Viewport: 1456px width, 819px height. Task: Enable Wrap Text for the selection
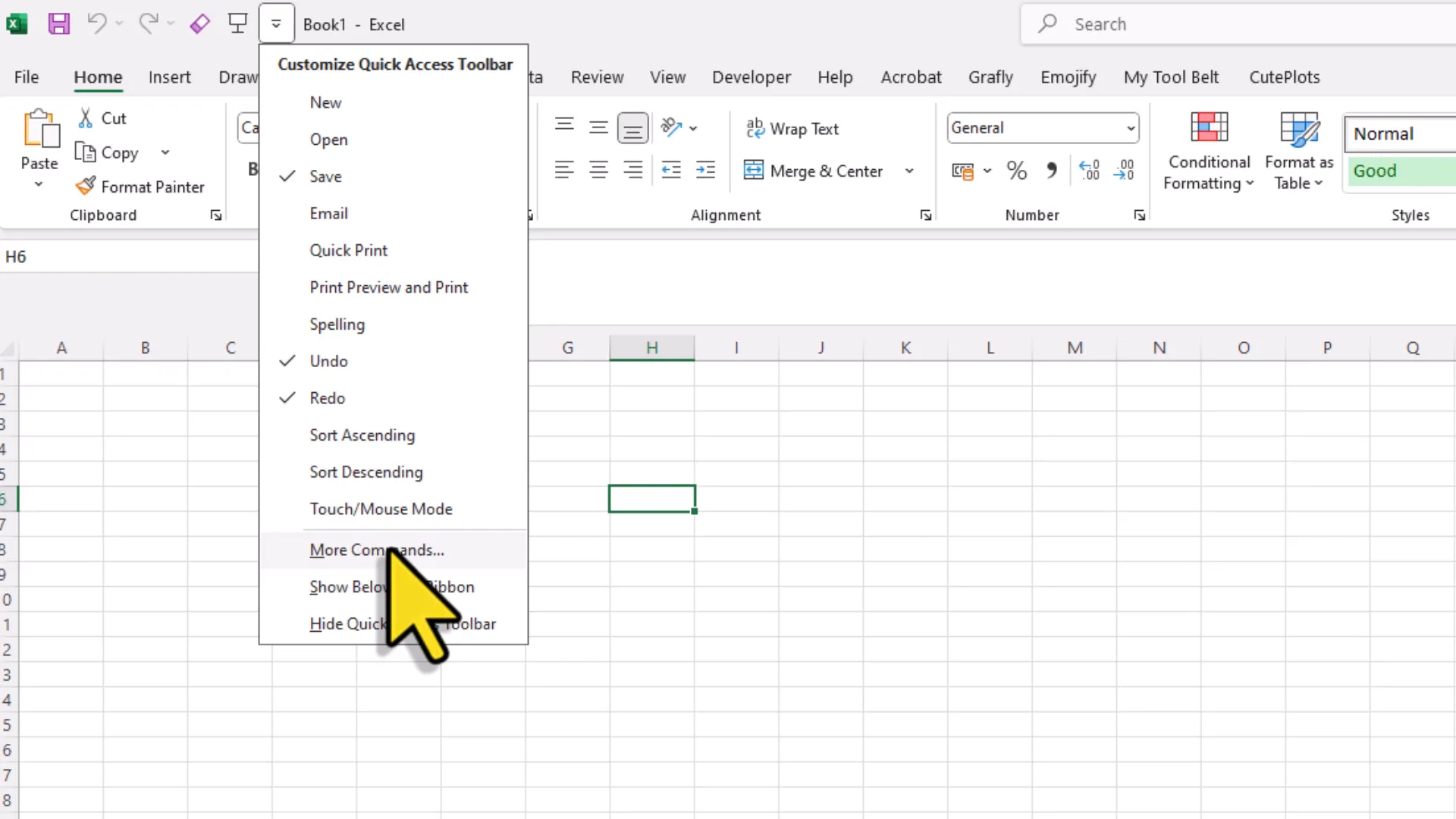792,128
